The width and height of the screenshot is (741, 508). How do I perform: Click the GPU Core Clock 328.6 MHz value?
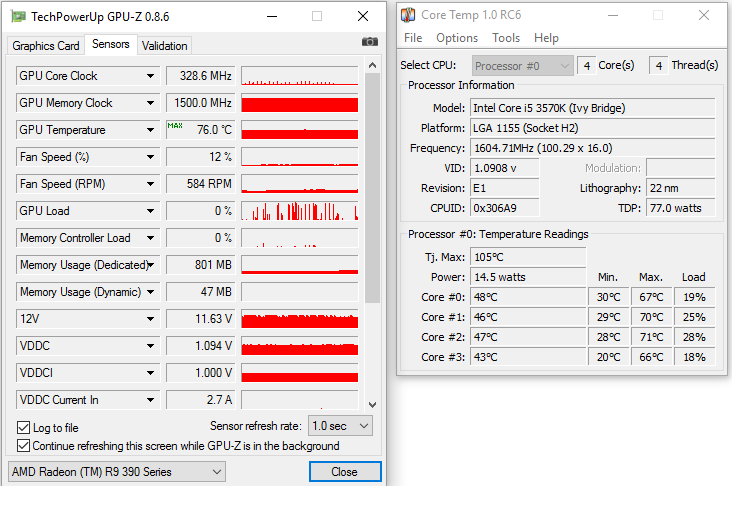click(200, 76)
